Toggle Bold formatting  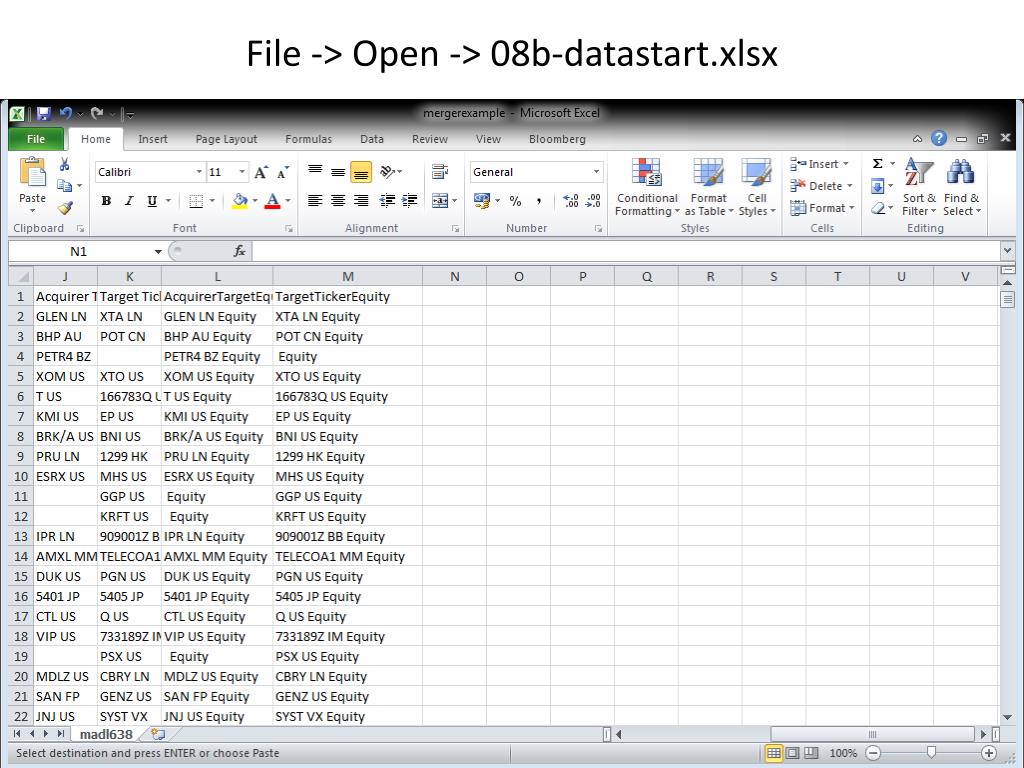tap(106, 201)
